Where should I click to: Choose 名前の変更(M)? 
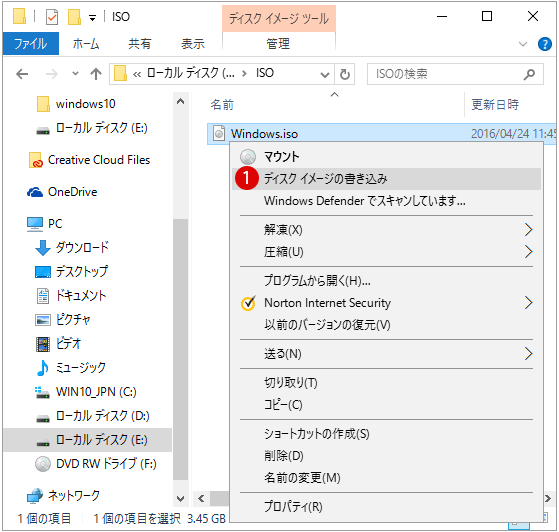pyautogui.click(x=386, y=478)
